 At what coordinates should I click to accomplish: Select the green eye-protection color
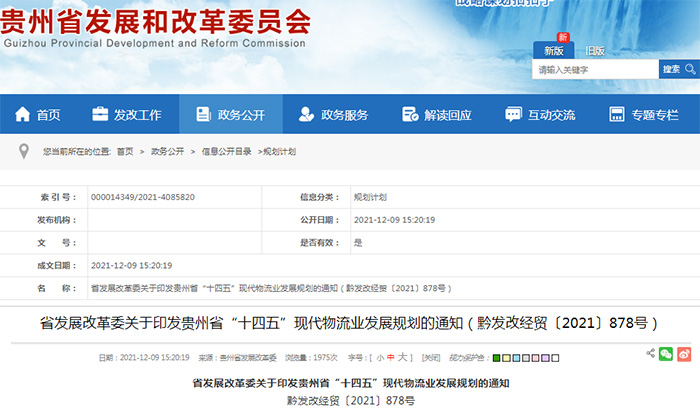tap(496, 358)
